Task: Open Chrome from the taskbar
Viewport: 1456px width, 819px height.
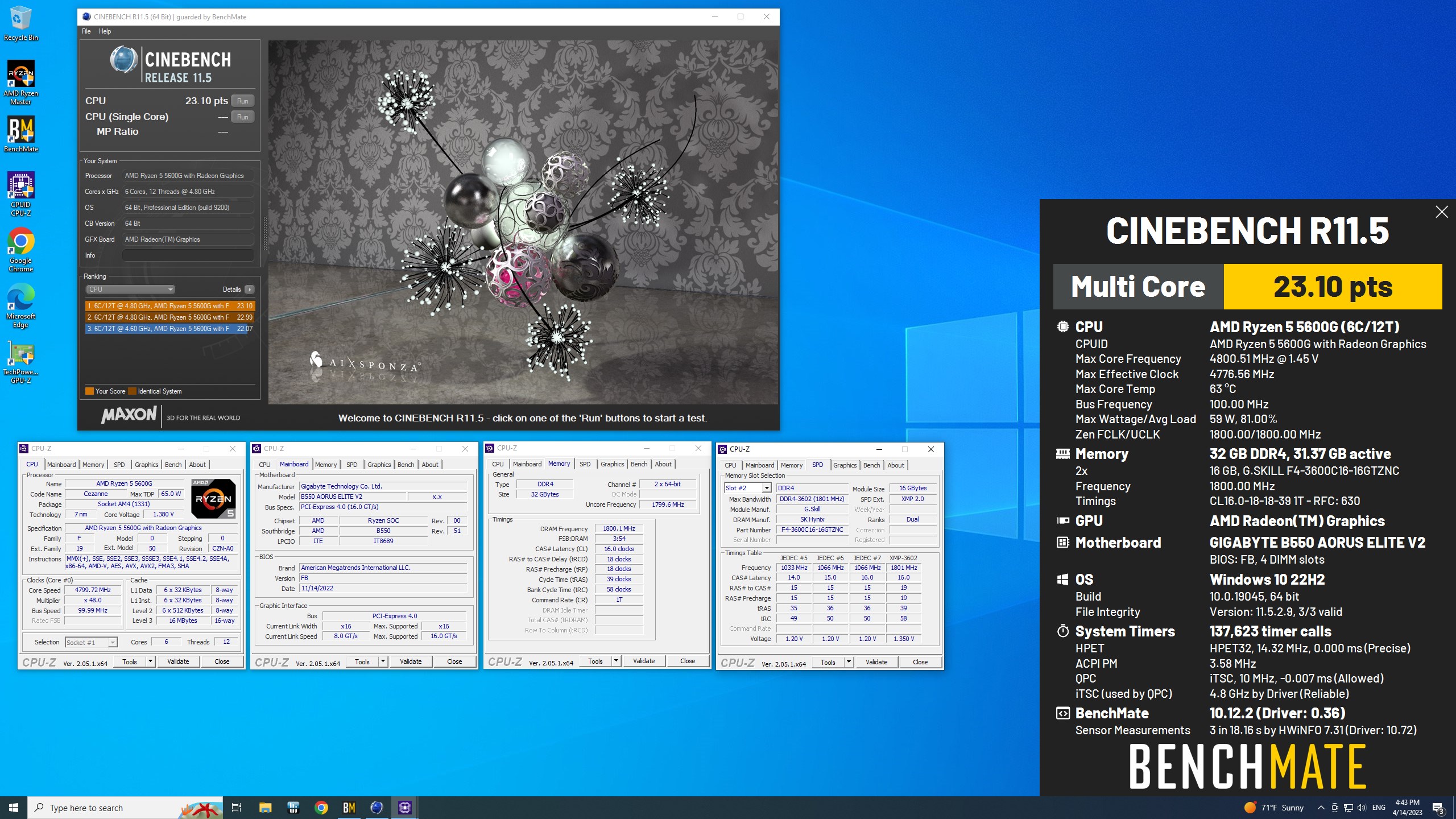Action: point(321,808)
